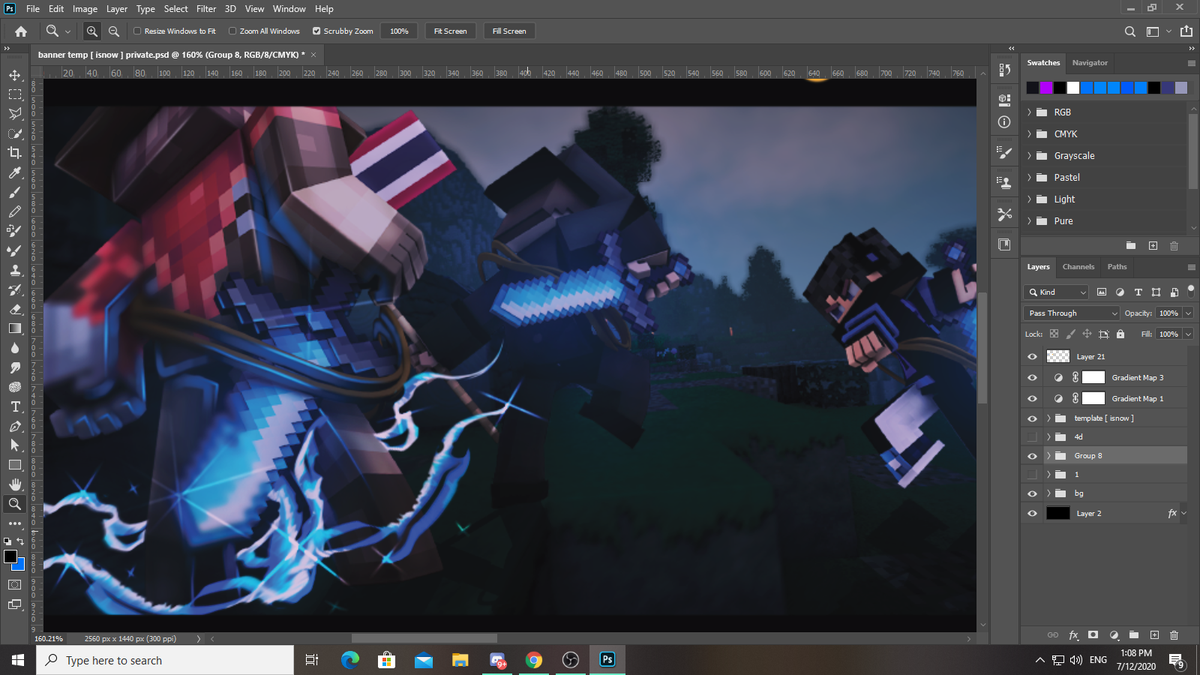Select the Blur tool
Screen dimensions: 1200x675
(x=15, y=348)
